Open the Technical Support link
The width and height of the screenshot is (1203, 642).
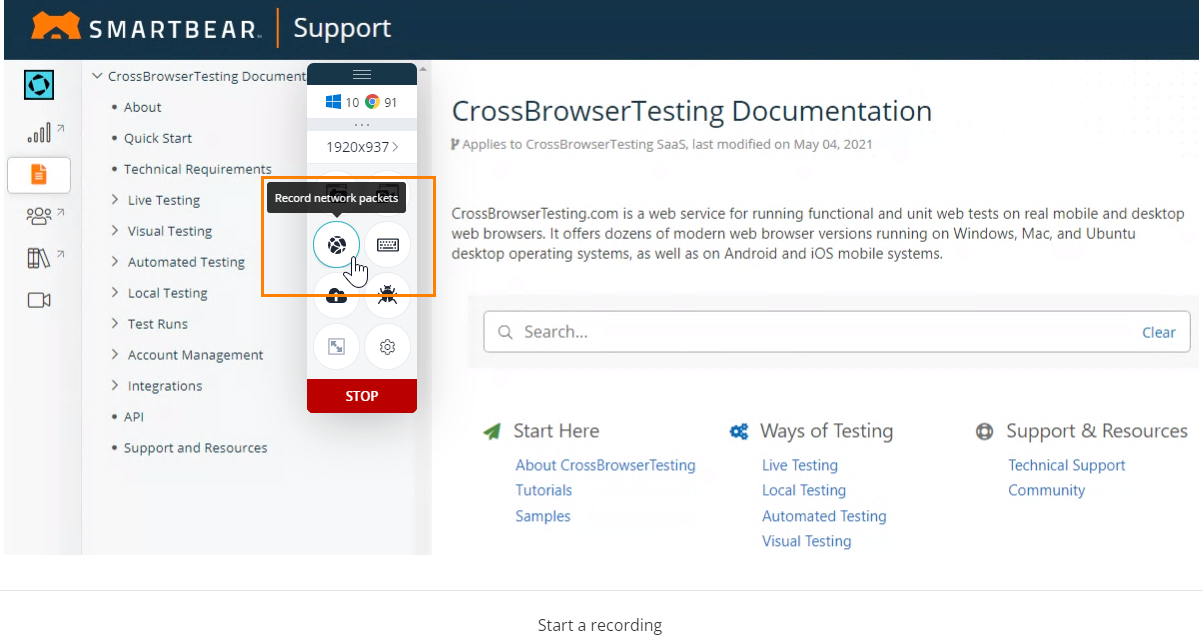pyautogui.click(x=1066, y=465)
